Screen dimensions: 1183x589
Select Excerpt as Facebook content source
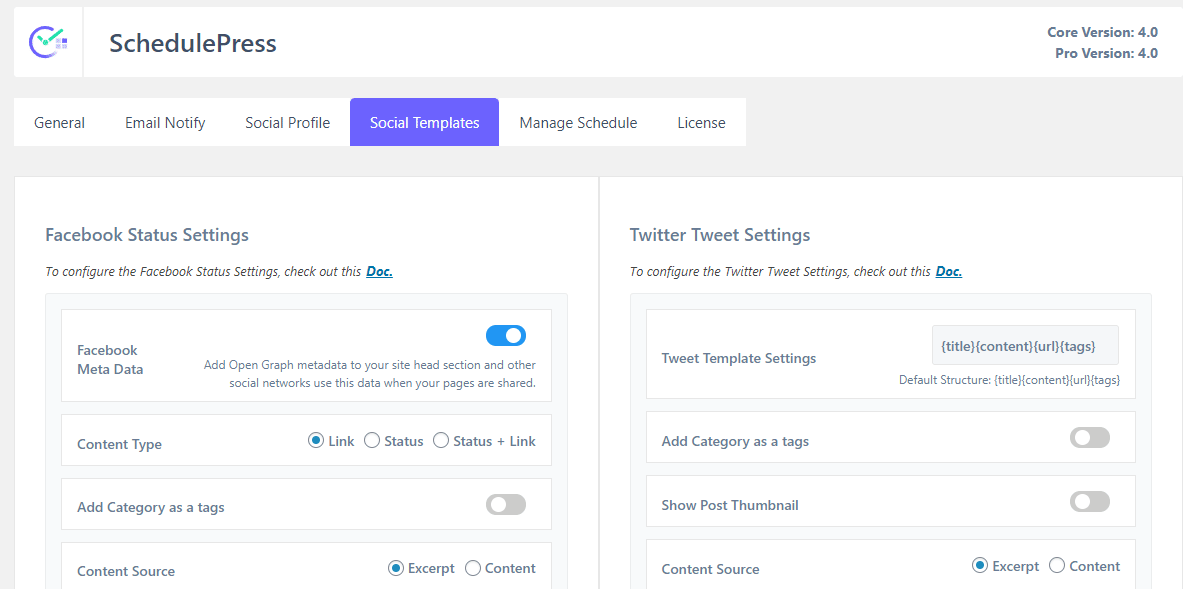coord(395,568)
